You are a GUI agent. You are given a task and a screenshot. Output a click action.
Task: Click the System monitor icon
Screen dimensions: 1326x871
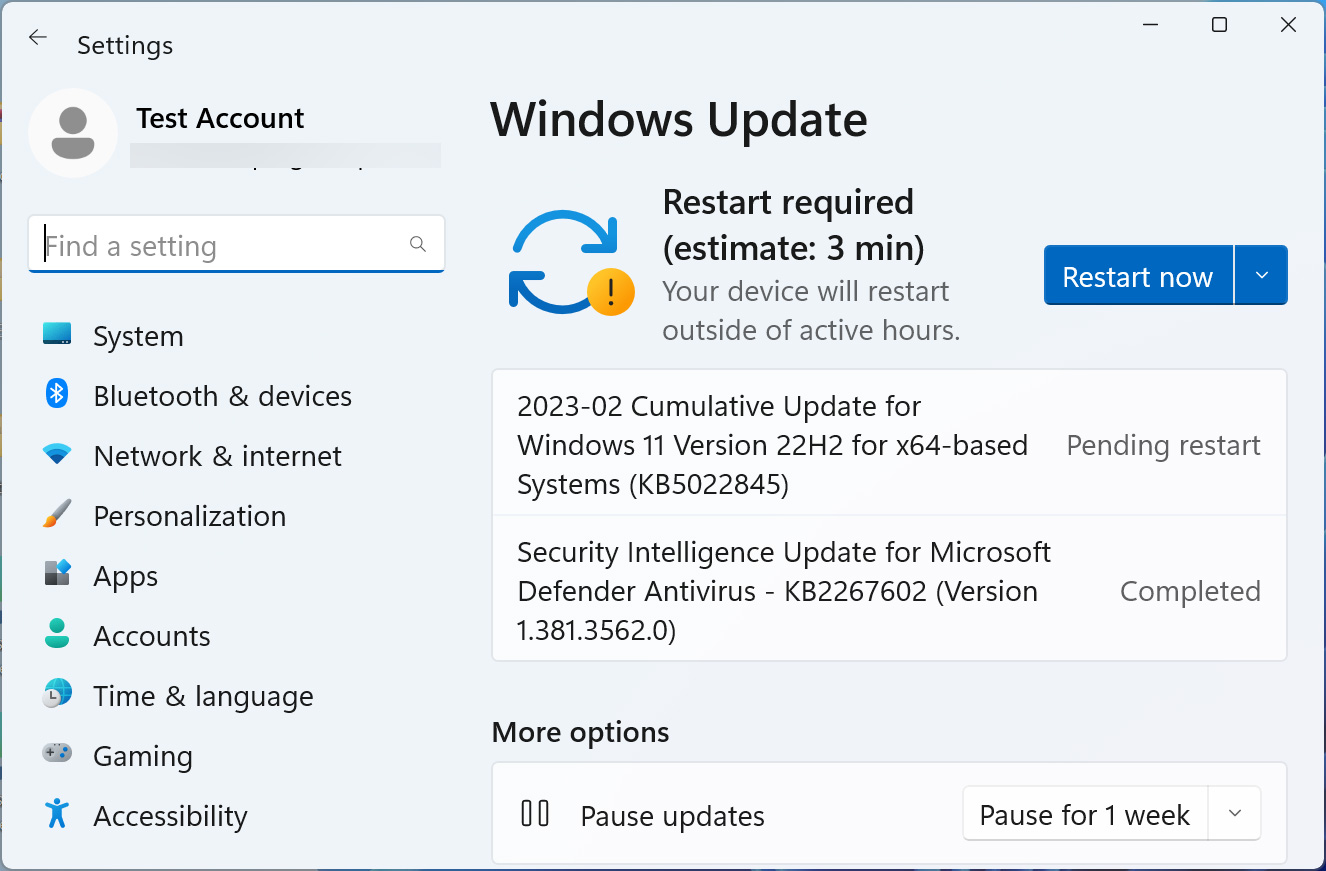(57, 334)
